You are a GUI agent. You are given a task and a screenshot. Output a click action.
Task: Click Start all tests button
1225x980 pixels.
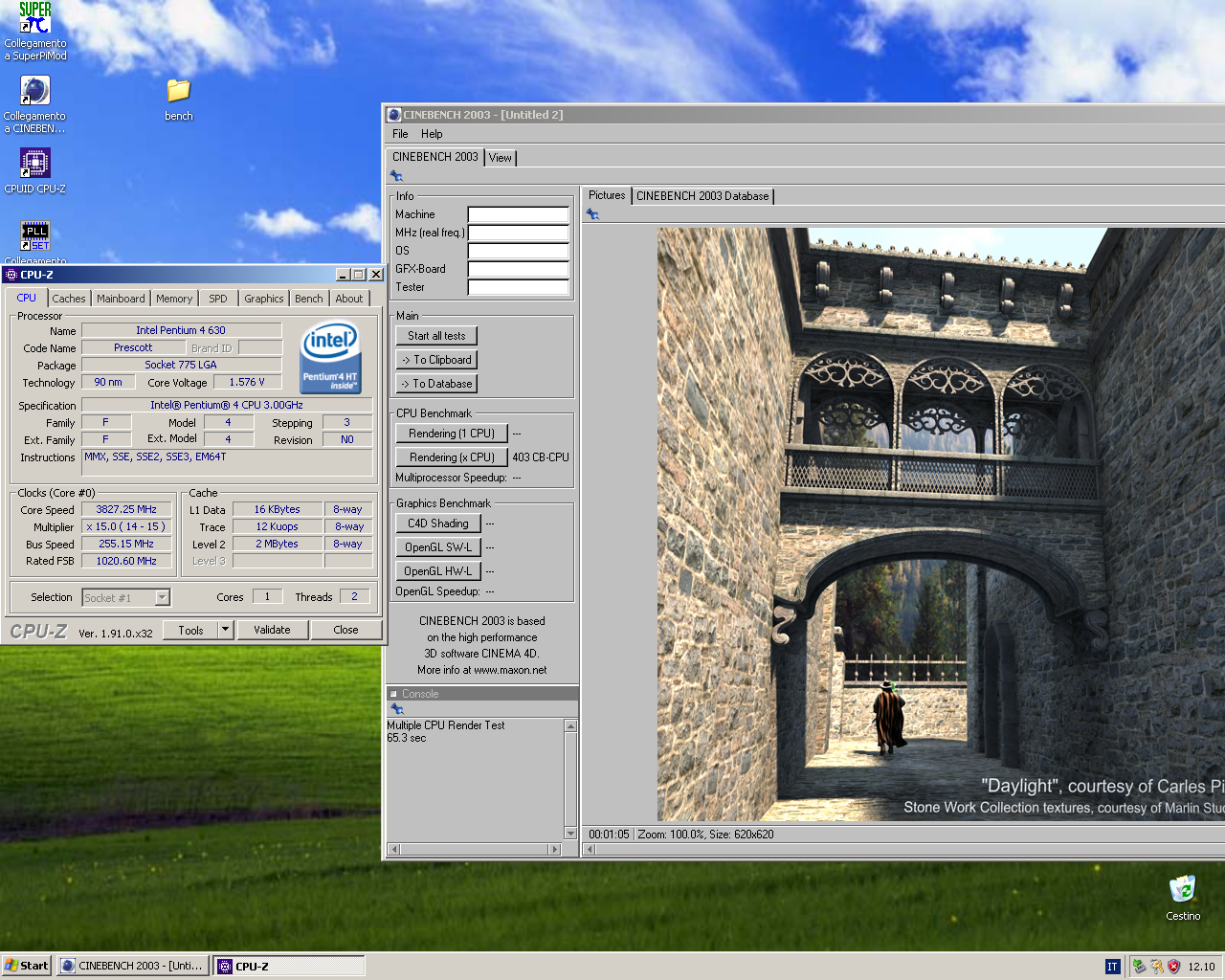[436, 336]
